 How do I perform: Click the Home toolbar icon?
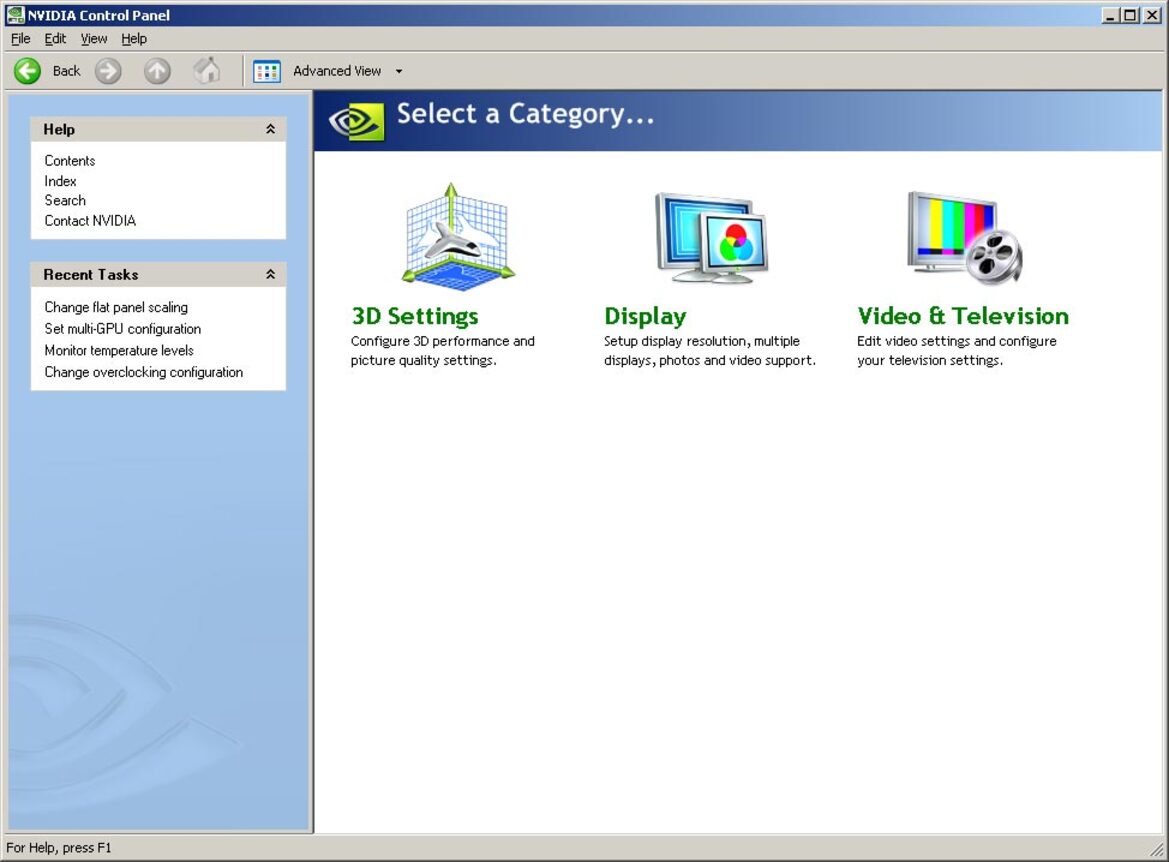pyautogui.click(x=207, y=71)
